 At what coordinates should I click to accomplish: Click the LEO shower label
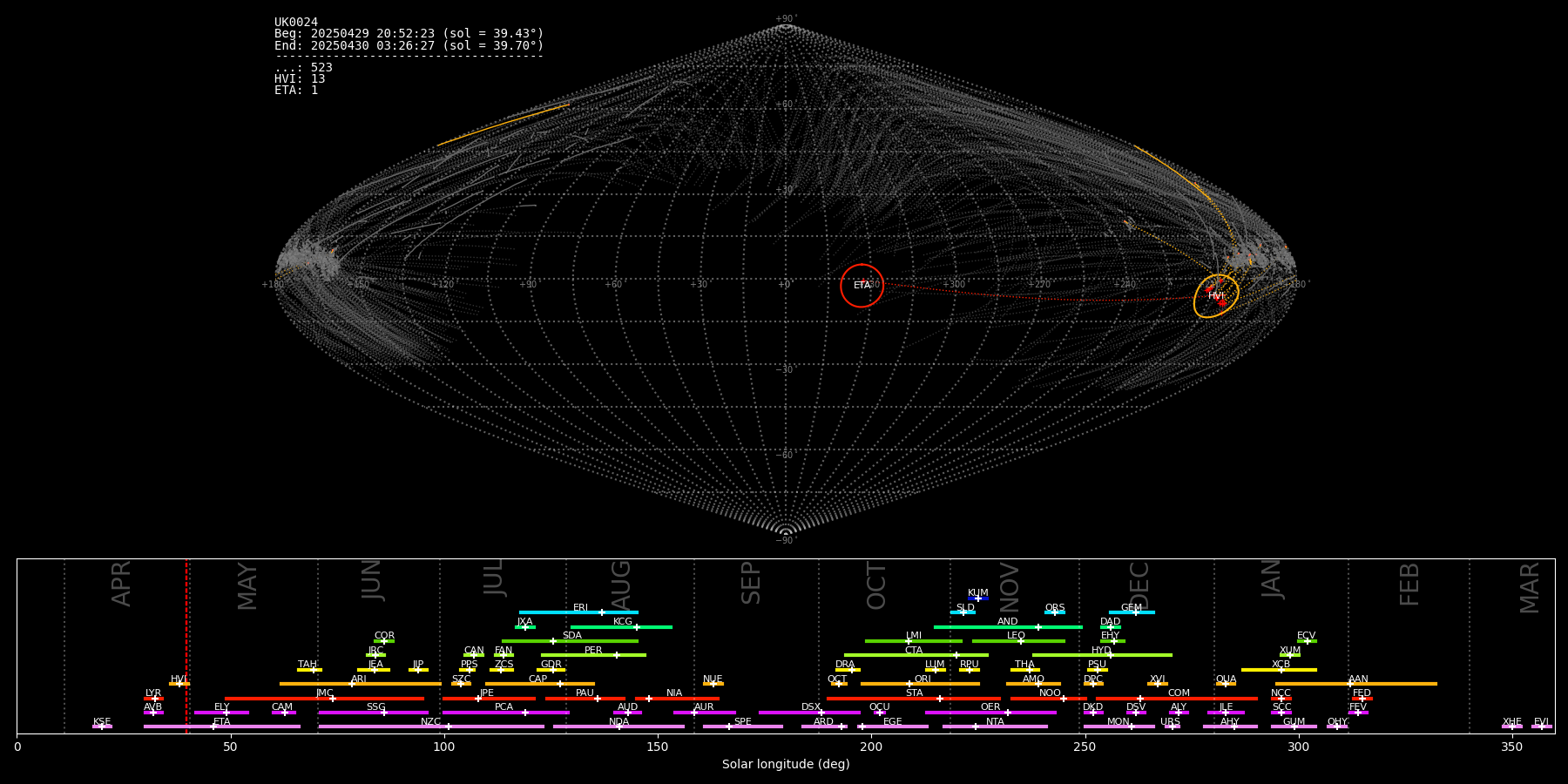pyautogui.click(x=1016, y=636)
